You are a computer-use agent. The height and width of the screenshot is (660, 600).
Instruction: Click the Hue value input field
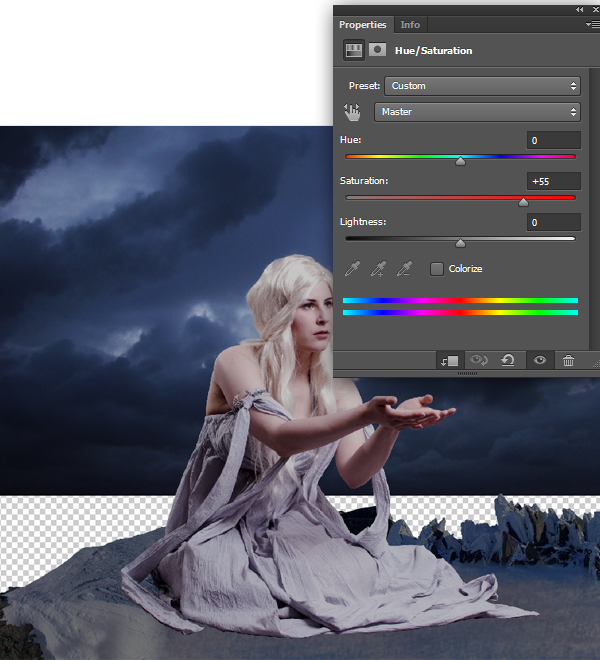click(x=554, y=141)
